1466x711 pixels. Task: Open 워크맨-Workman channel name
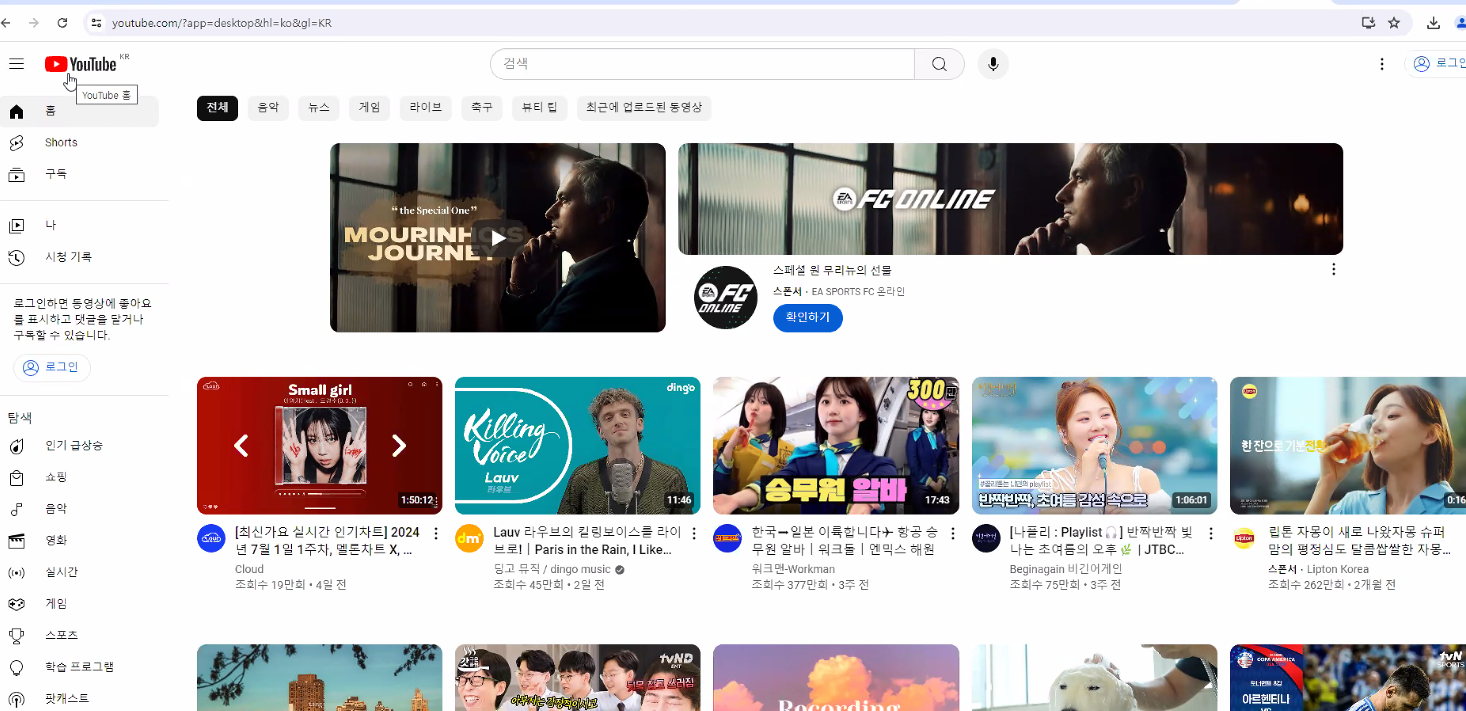pos(793,570)
